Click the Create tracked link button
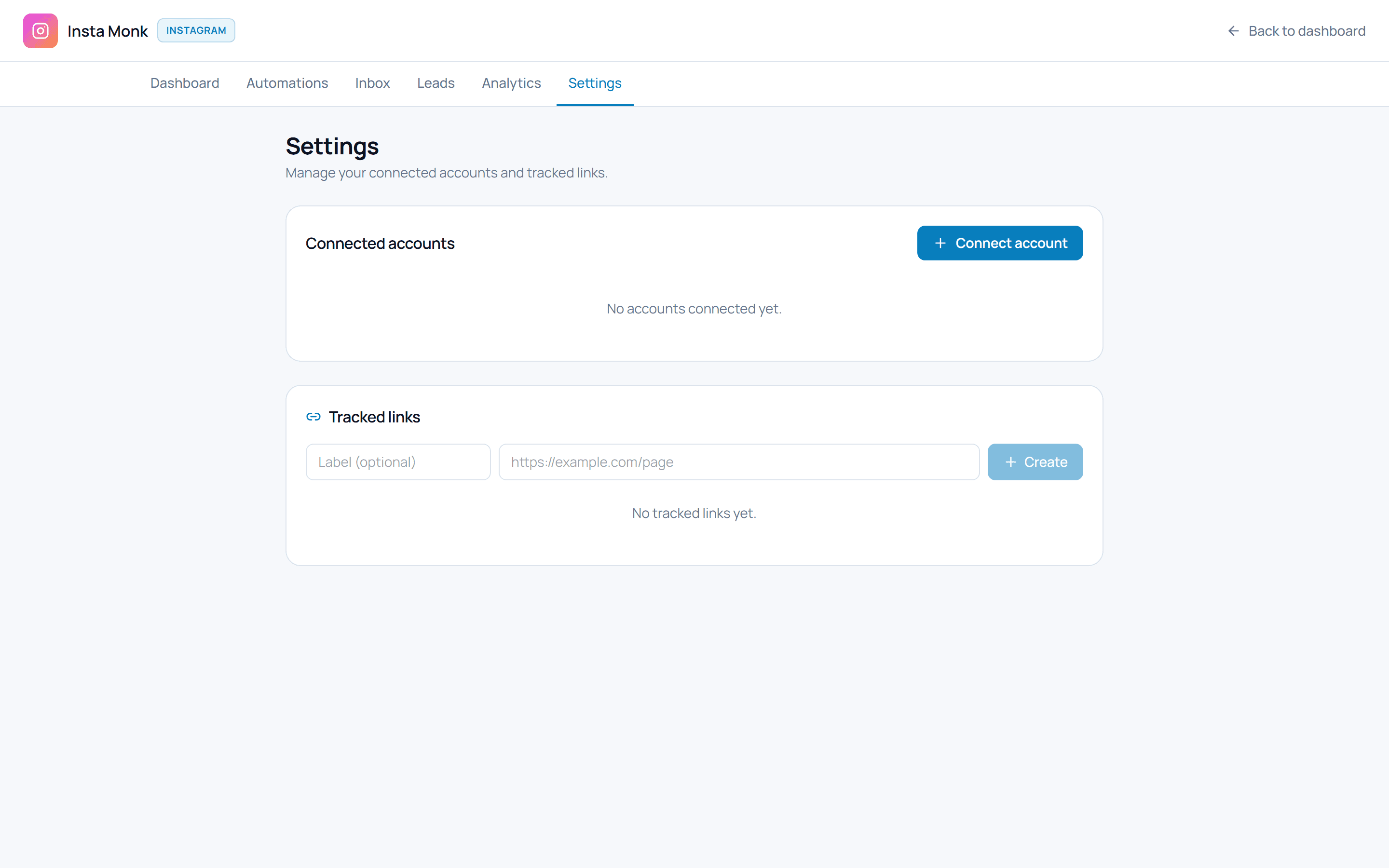 tap(1035, 462)
